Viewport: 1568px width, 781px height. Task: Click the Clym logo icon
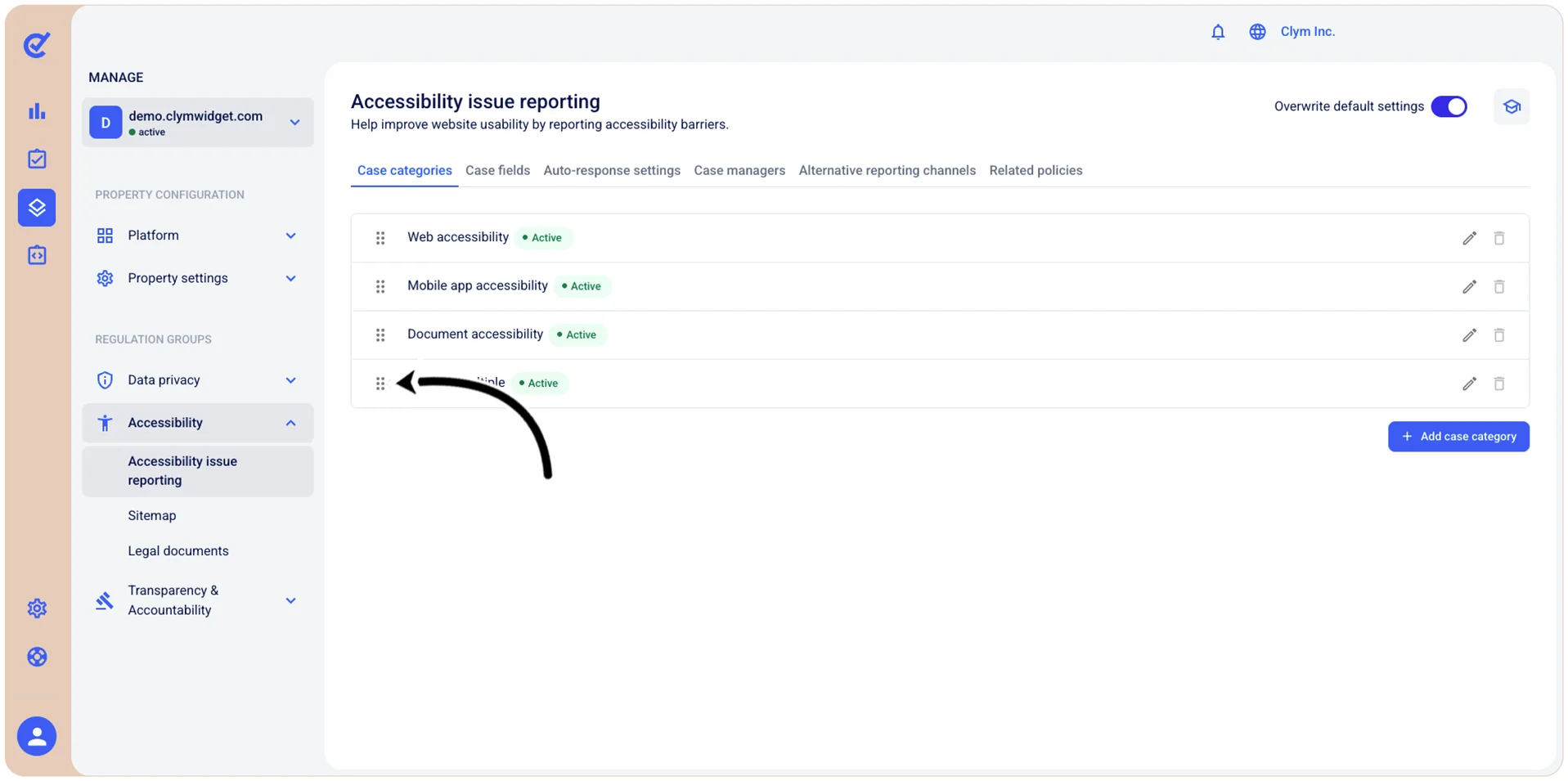pos(37,45)
